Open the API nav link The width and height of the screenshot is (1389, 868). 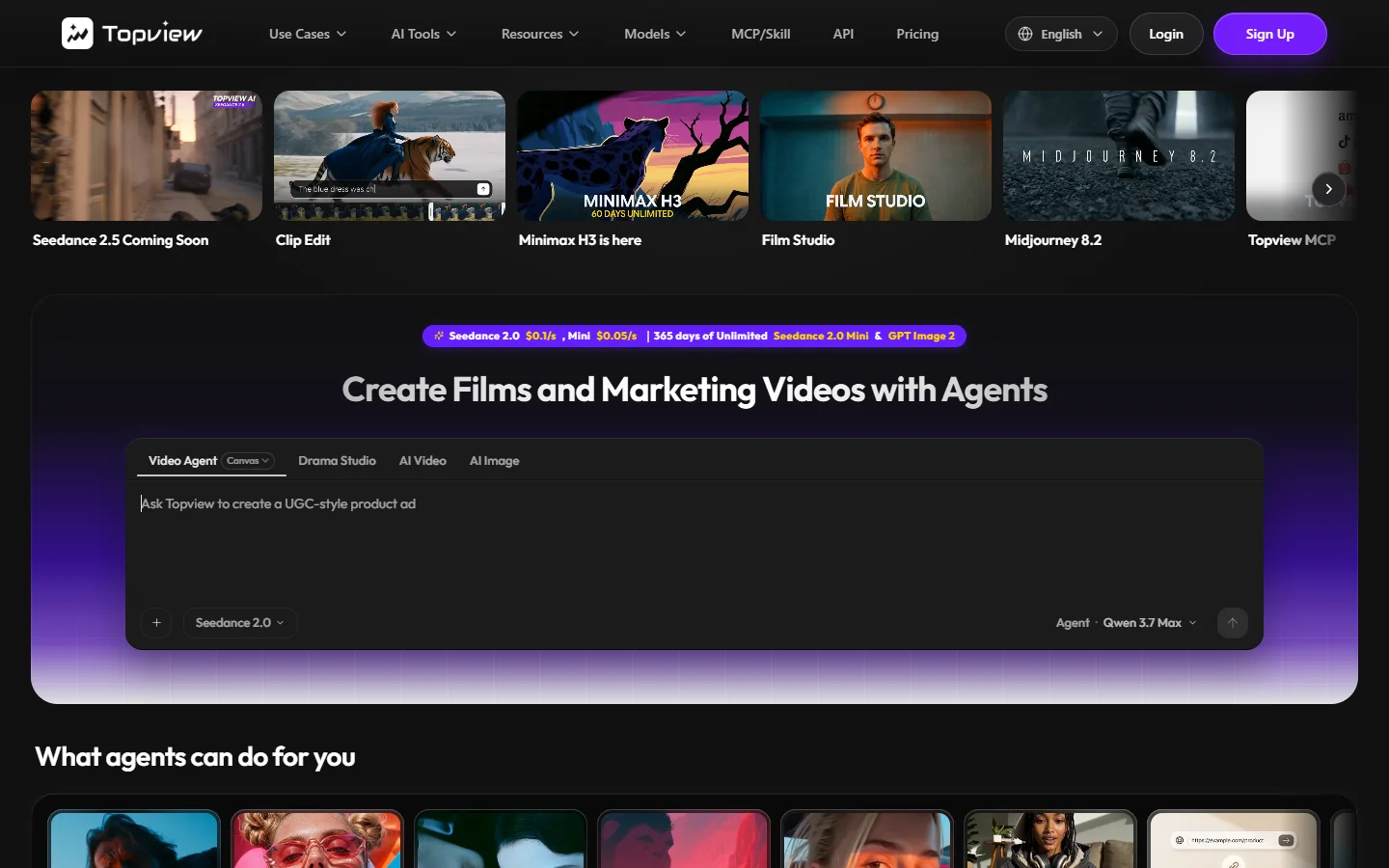[843, 34]
